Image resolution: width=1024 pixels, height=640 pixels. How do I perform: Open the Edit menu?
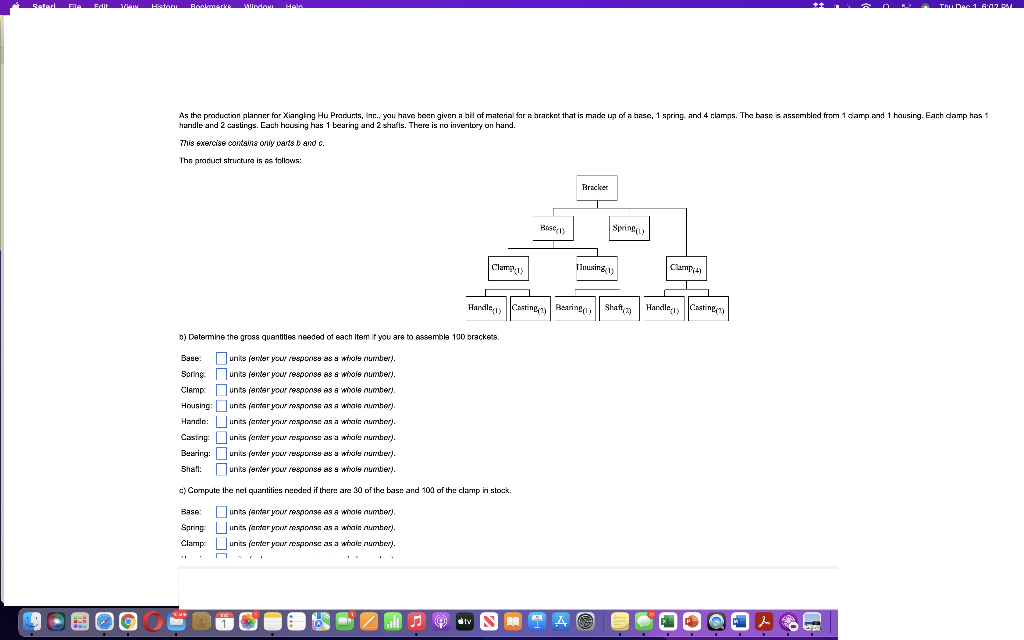pyautogui.click(x=101, y=6)
